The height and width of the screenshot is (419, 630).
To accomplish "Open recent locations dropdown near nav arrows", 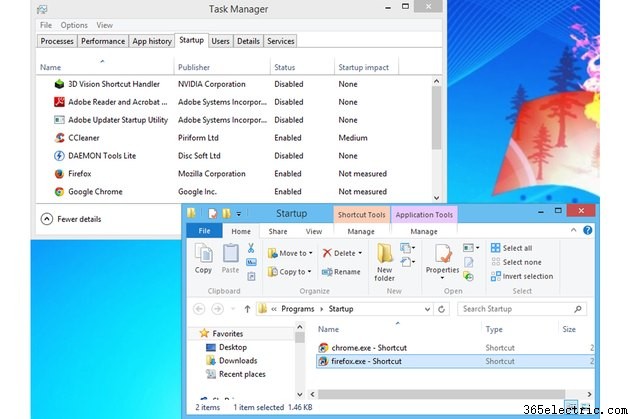I will point(233,309).
